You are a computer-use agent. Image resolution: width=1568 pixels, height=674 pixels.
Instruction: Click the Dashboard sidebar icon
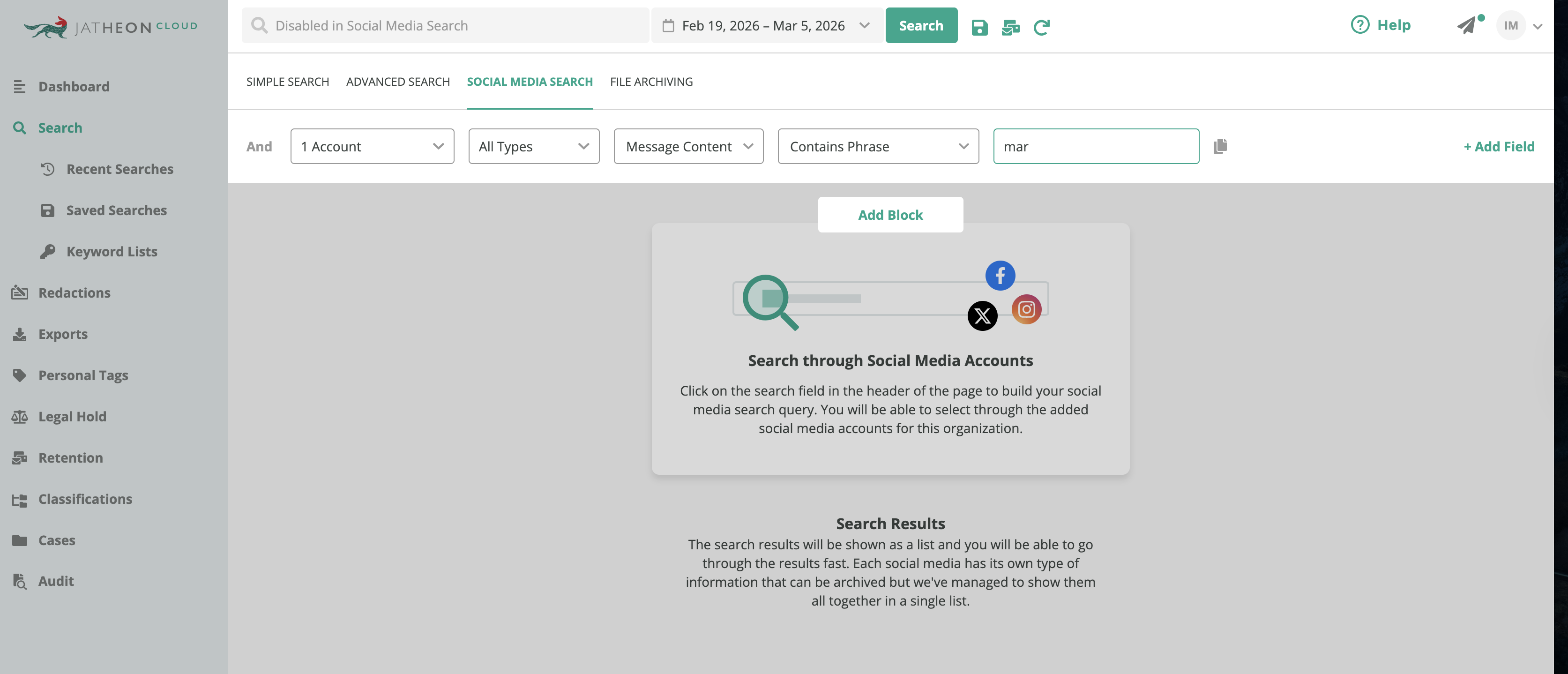point(20,86)
